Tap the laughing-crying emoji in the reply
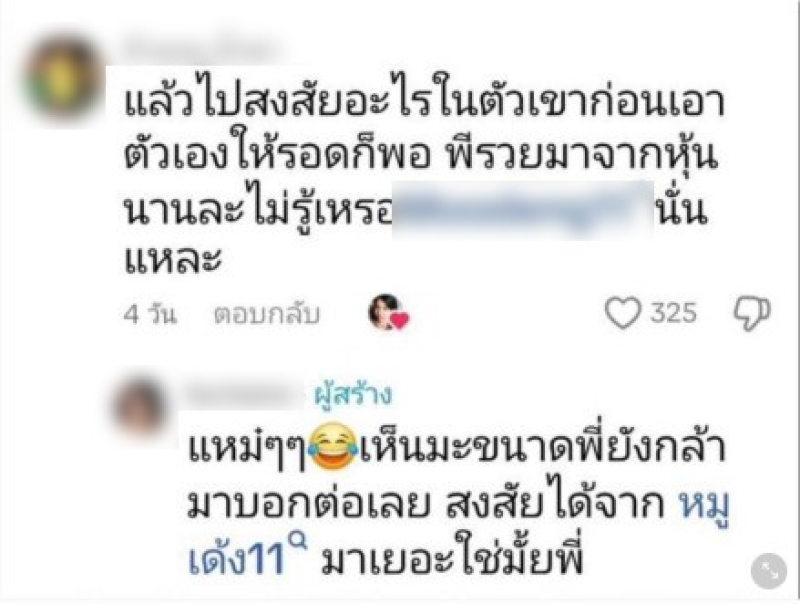This screenshot has height=604, width=800. point(334,446)
